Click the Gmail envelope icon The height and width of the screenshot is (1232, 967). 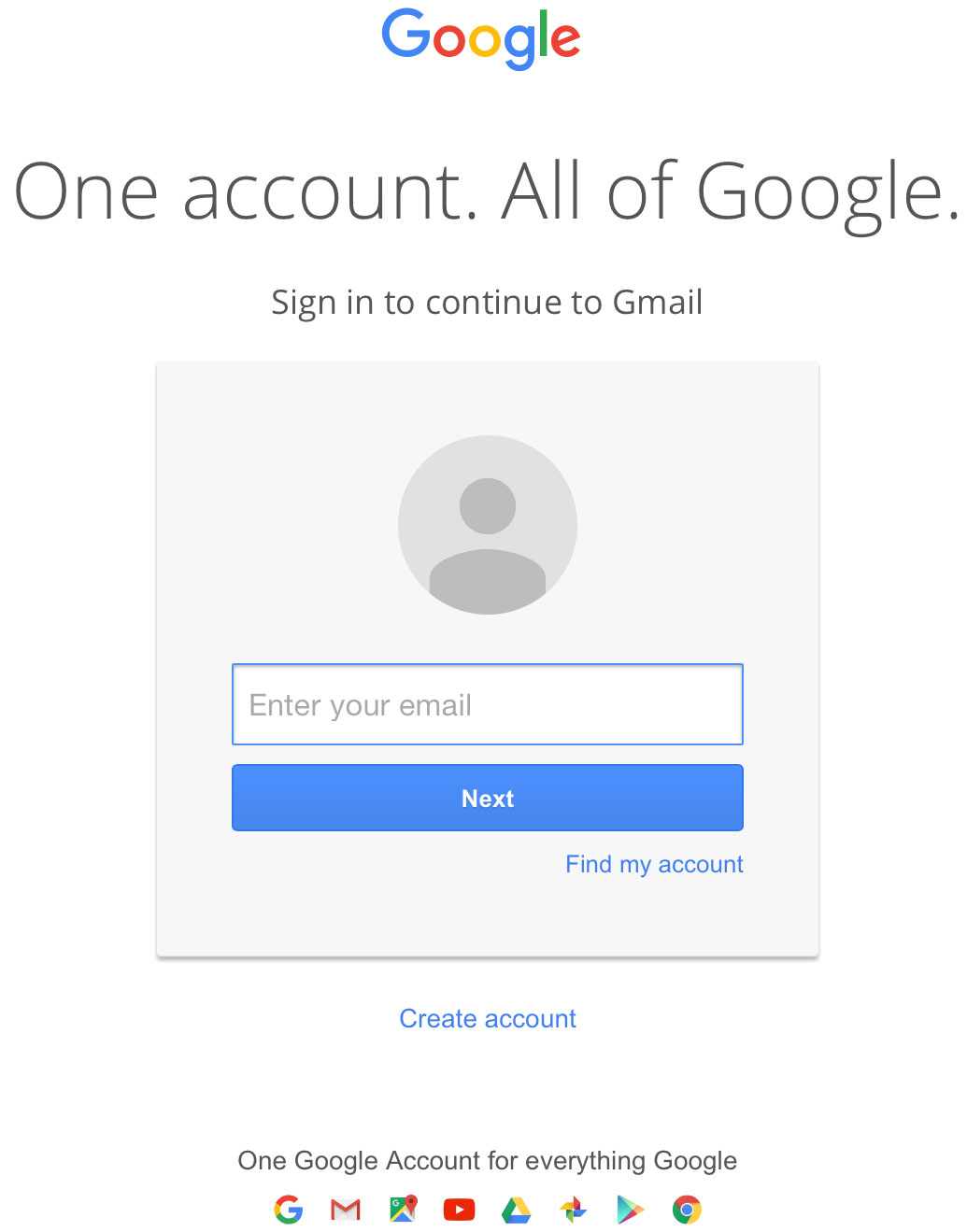click(346, 1210)
